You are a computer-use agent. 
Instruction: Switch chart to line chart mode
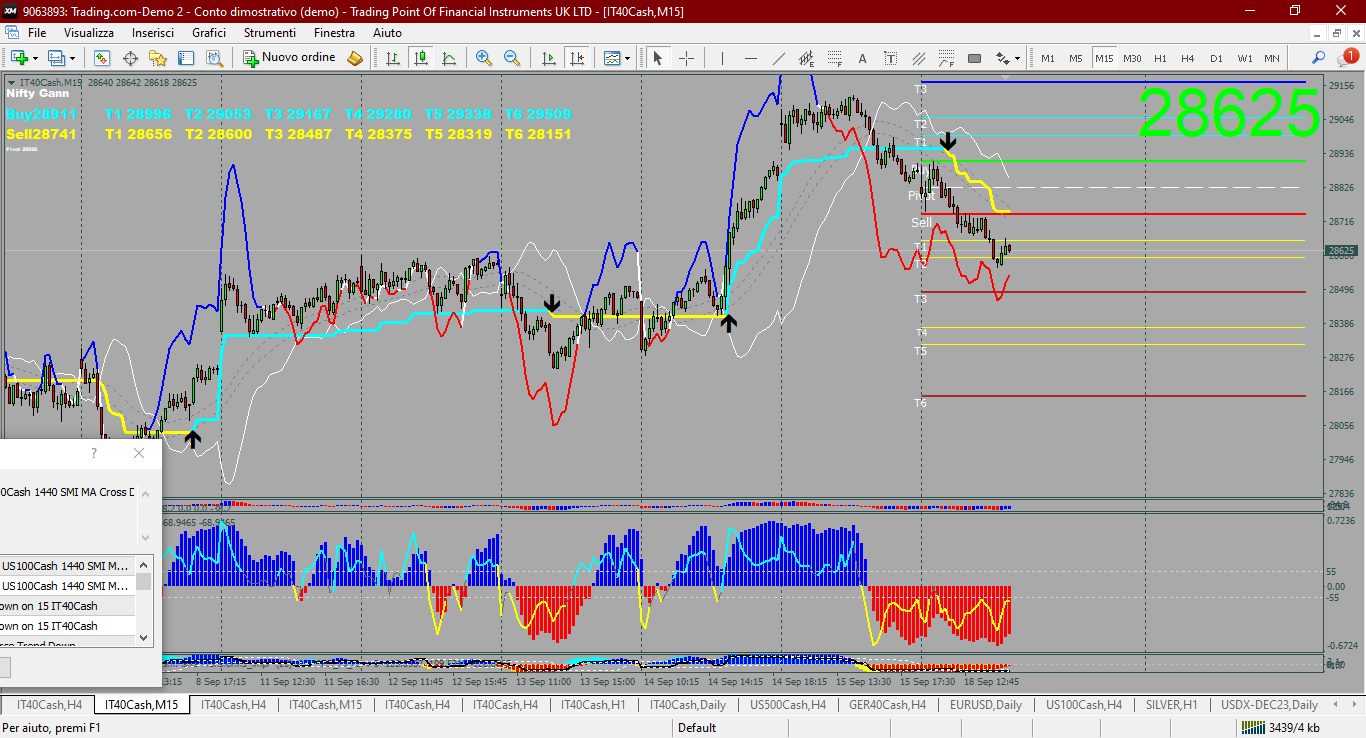449,58
